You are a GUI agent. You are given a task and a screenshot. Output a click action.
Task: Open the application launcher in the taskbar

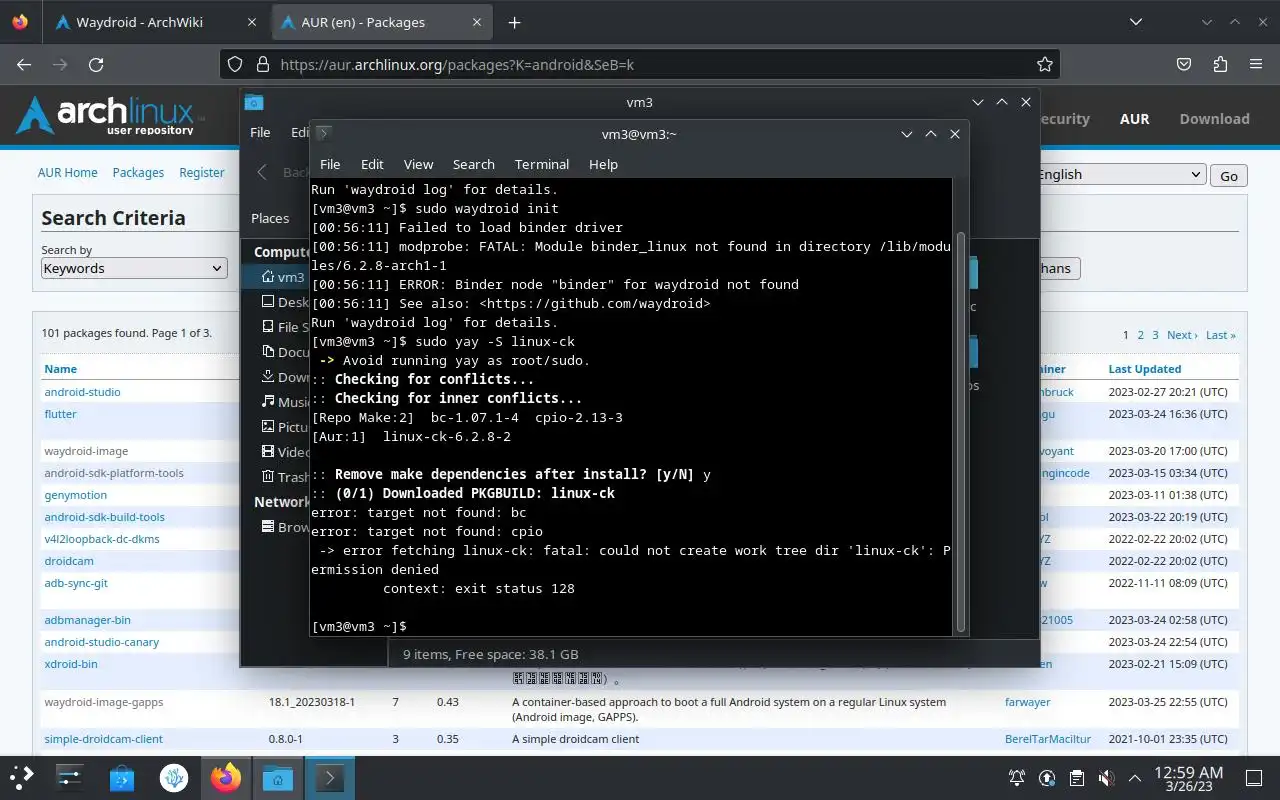(22, 777)
